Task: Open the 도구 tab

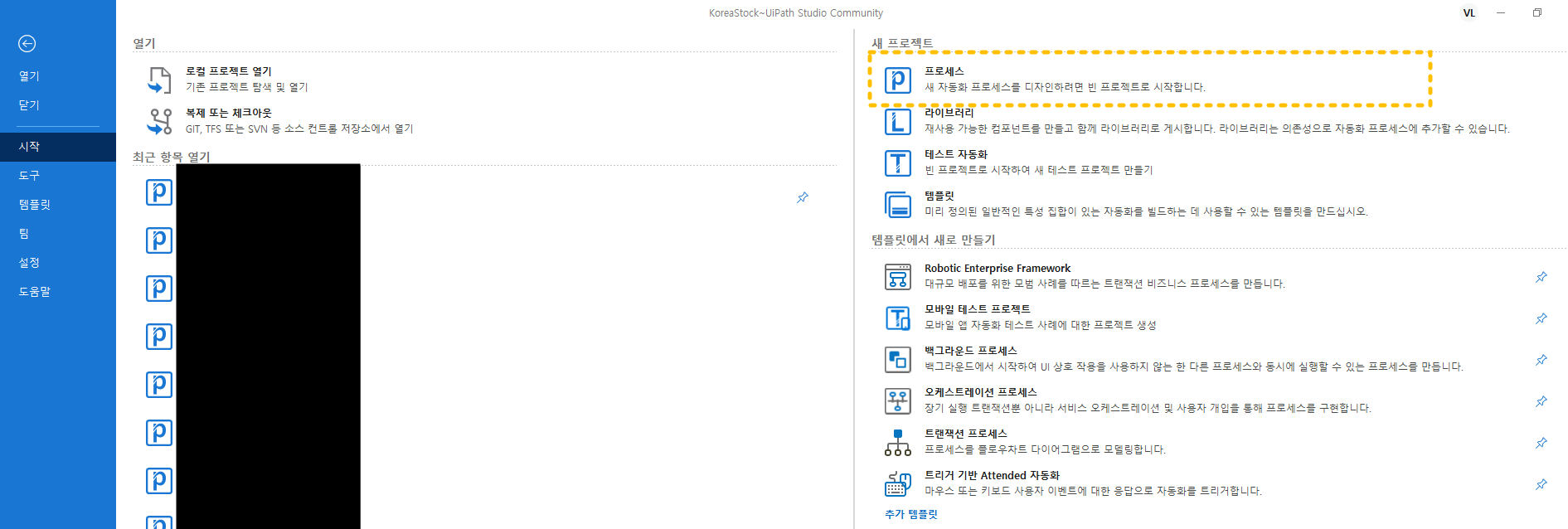Action: [30, 176]
